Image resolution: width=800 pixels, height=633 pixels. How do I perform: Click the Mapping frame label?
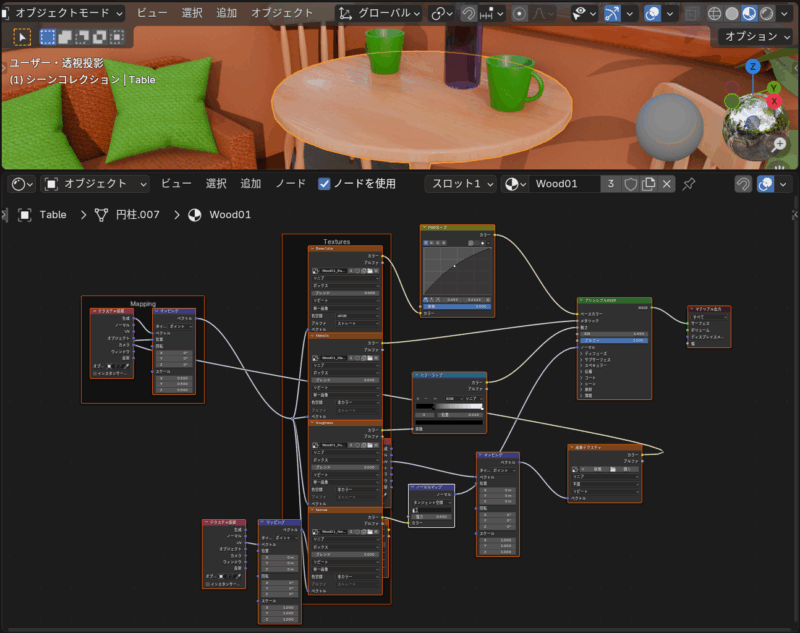[143, 303]
